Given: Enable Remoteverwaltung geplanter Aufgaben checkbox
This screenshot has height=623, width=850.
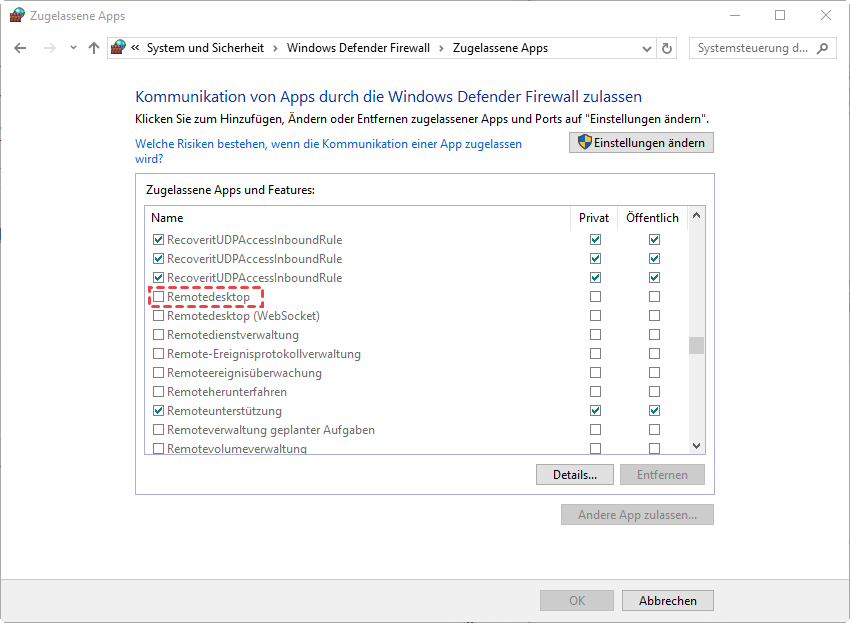Looking at the screenshot, I should click(x=158, y=429).
